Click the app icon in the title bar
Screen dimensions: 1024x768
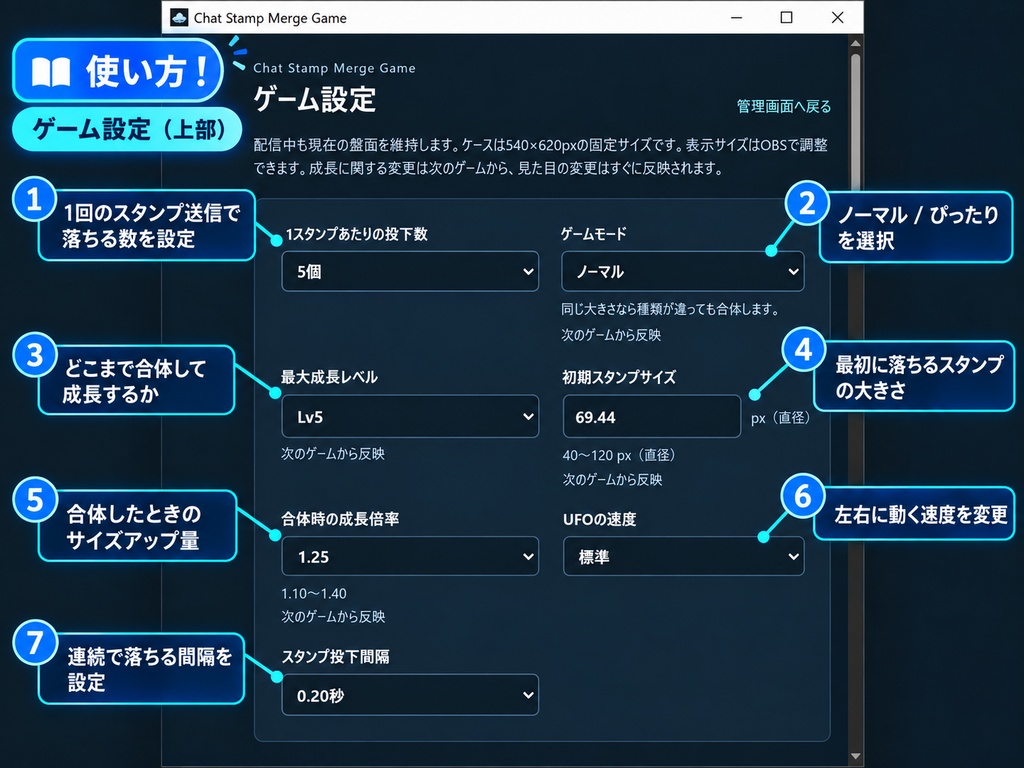[179, 18]
